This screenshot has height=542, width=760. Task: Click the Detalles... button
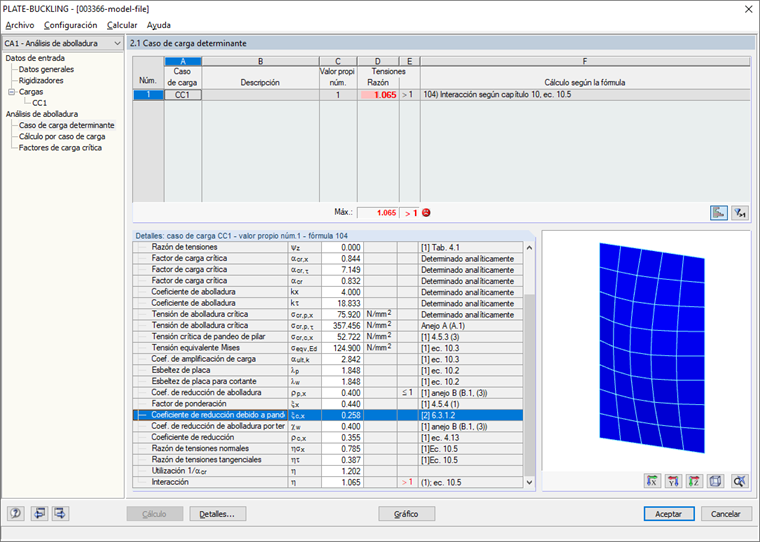pyautogui.click(x=218, y=514)
